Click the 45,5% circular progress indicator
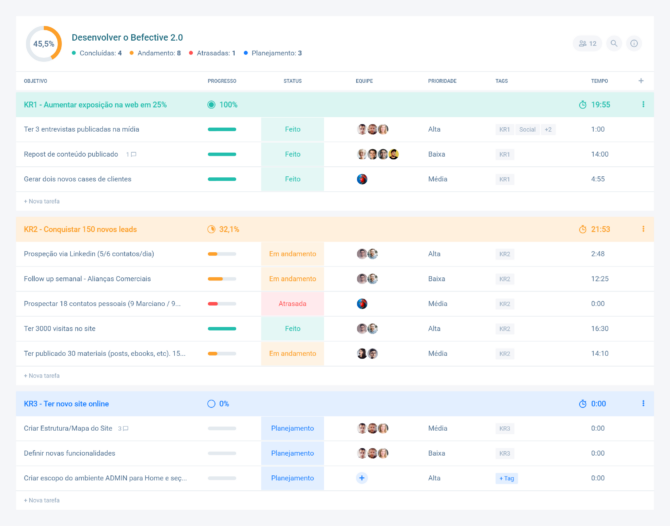This screenshot has height=526, width=670. pyautogui.click(x=44, y=44)
